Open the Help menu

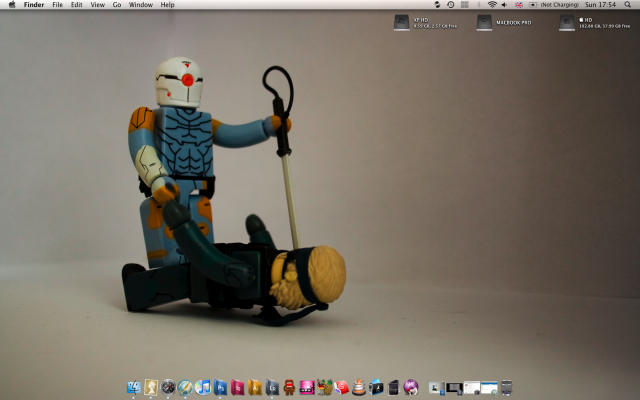[x=167, y=4]
